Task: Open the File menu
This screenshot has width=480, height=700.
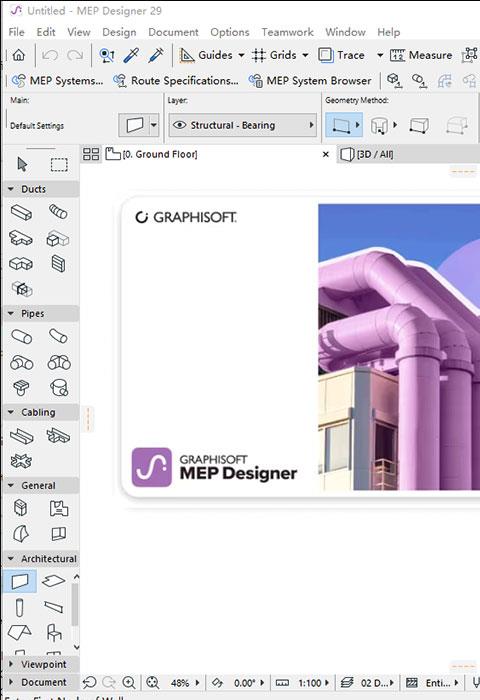Action: (x=17, y=32)
